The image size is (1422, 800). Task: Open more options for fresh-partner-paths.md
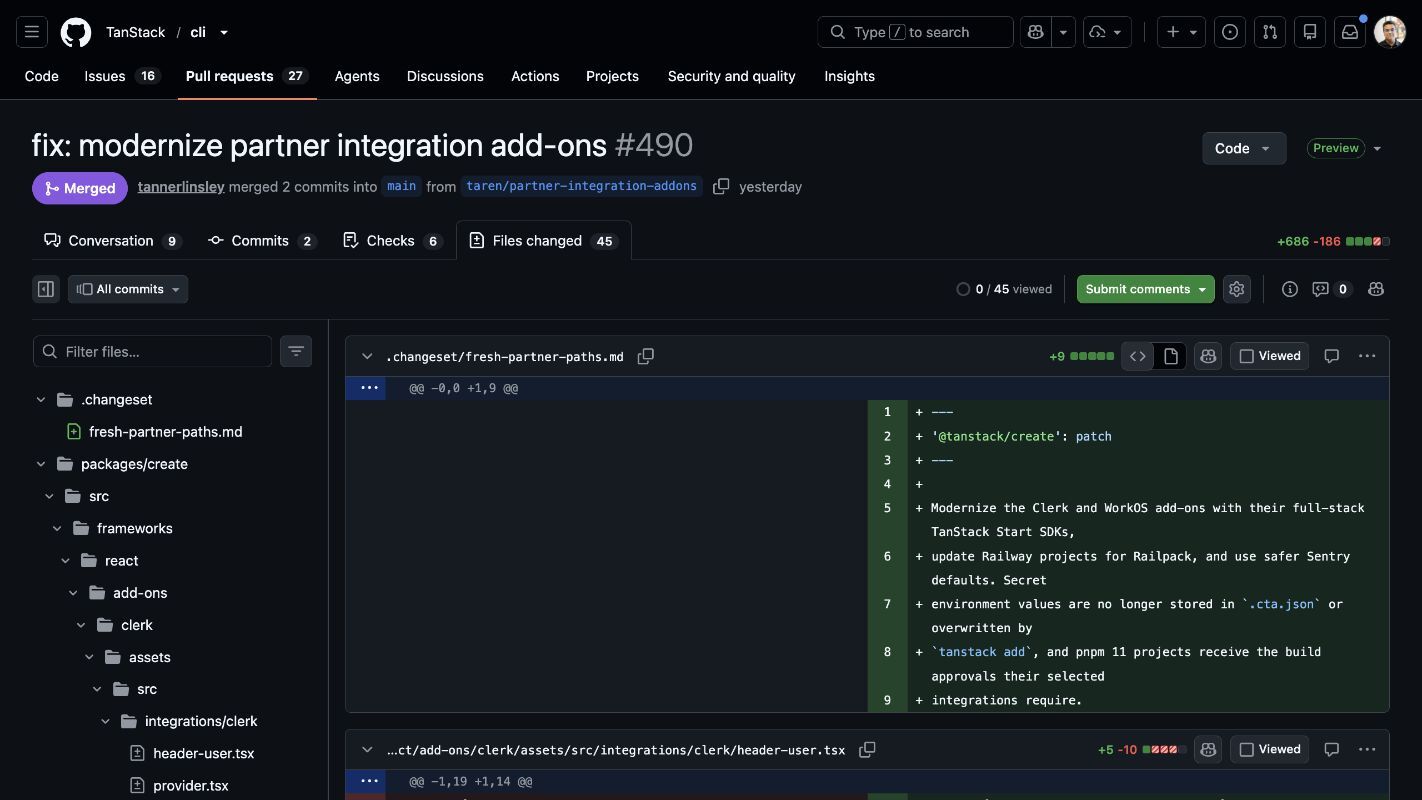[x=1367, y=356]
